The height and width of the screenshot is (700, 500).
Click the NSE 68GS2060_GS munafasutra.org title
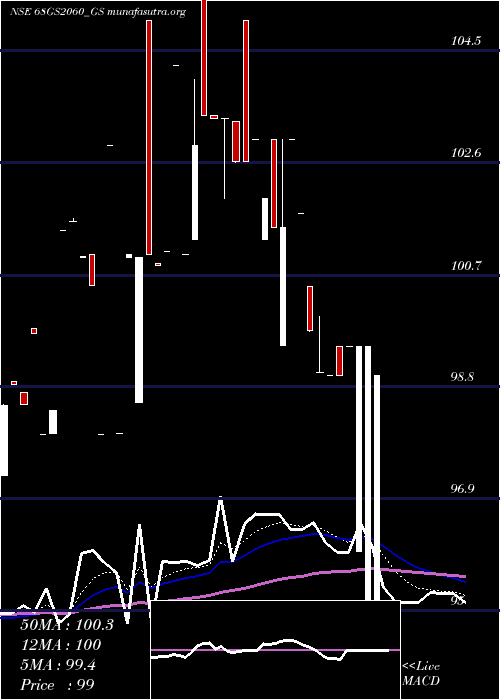pyautogui.click(x=98, y=12)
